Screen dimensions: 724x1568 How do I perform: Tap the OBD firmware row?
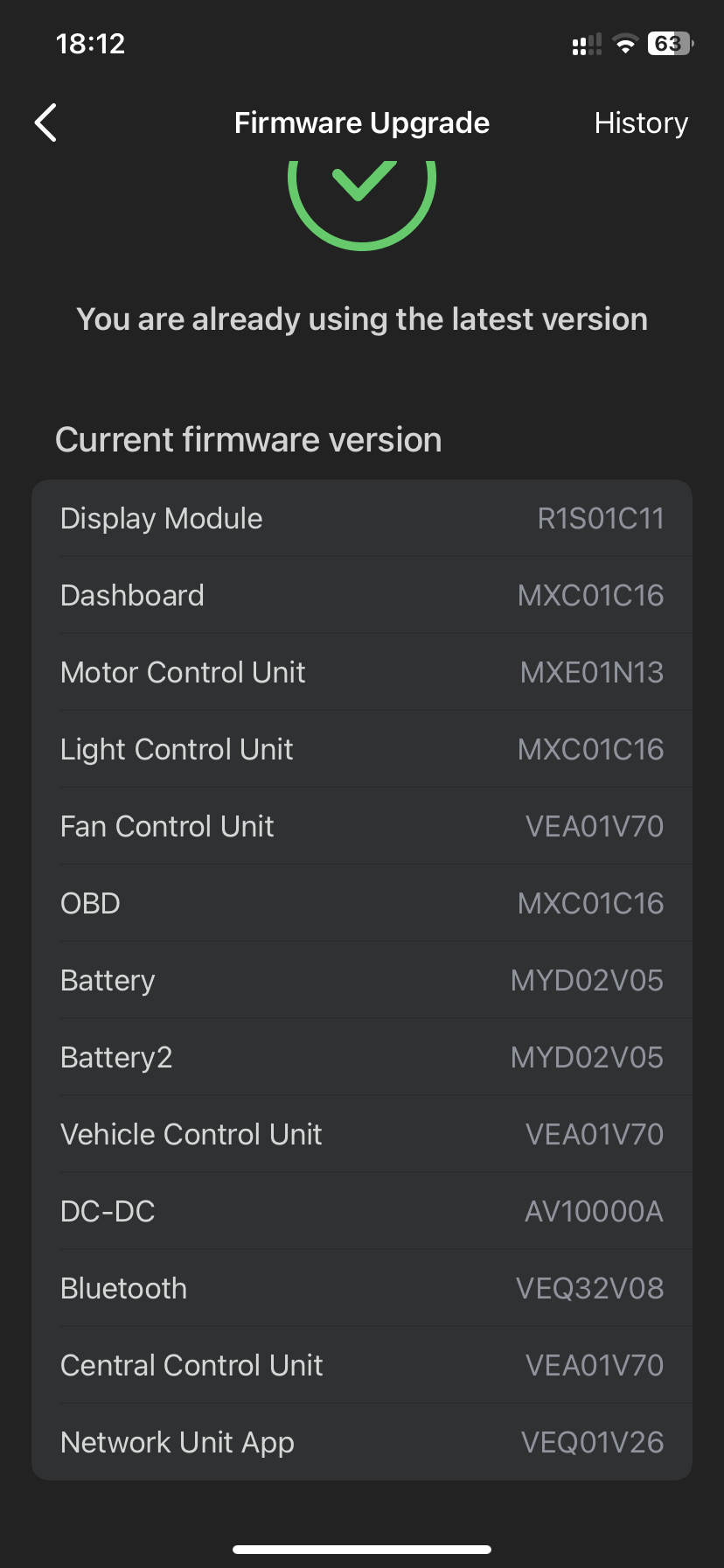click(x=362, y=903)
